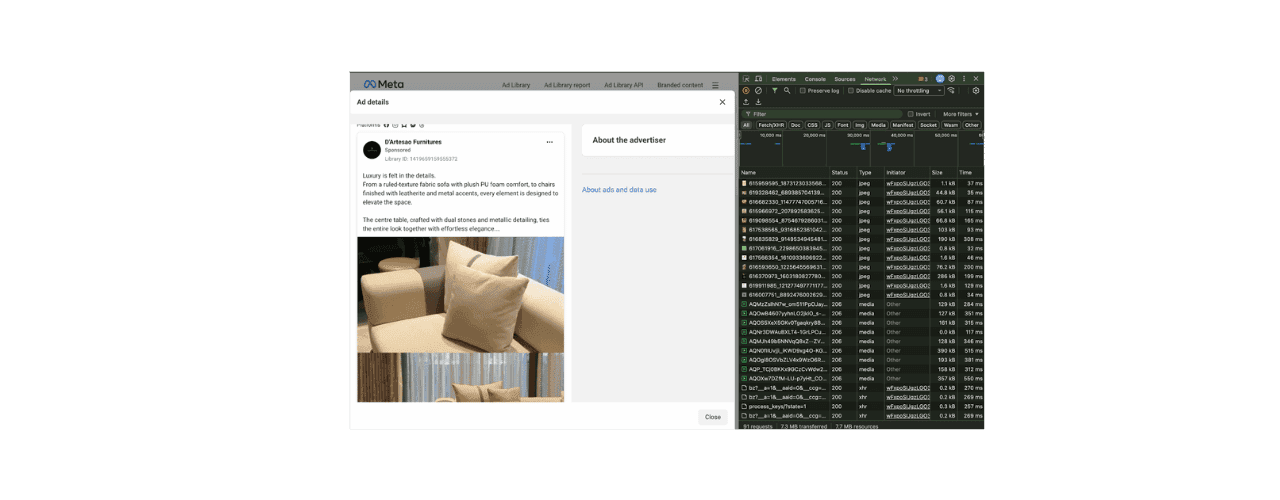Sort requests by the Size column
1280x500 pixels.
pos(943,172)
